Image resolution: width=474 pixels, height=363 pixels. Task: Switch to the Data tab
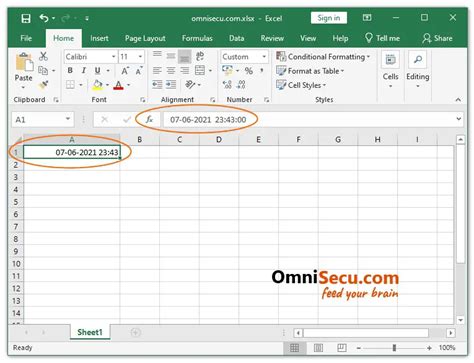237,38
